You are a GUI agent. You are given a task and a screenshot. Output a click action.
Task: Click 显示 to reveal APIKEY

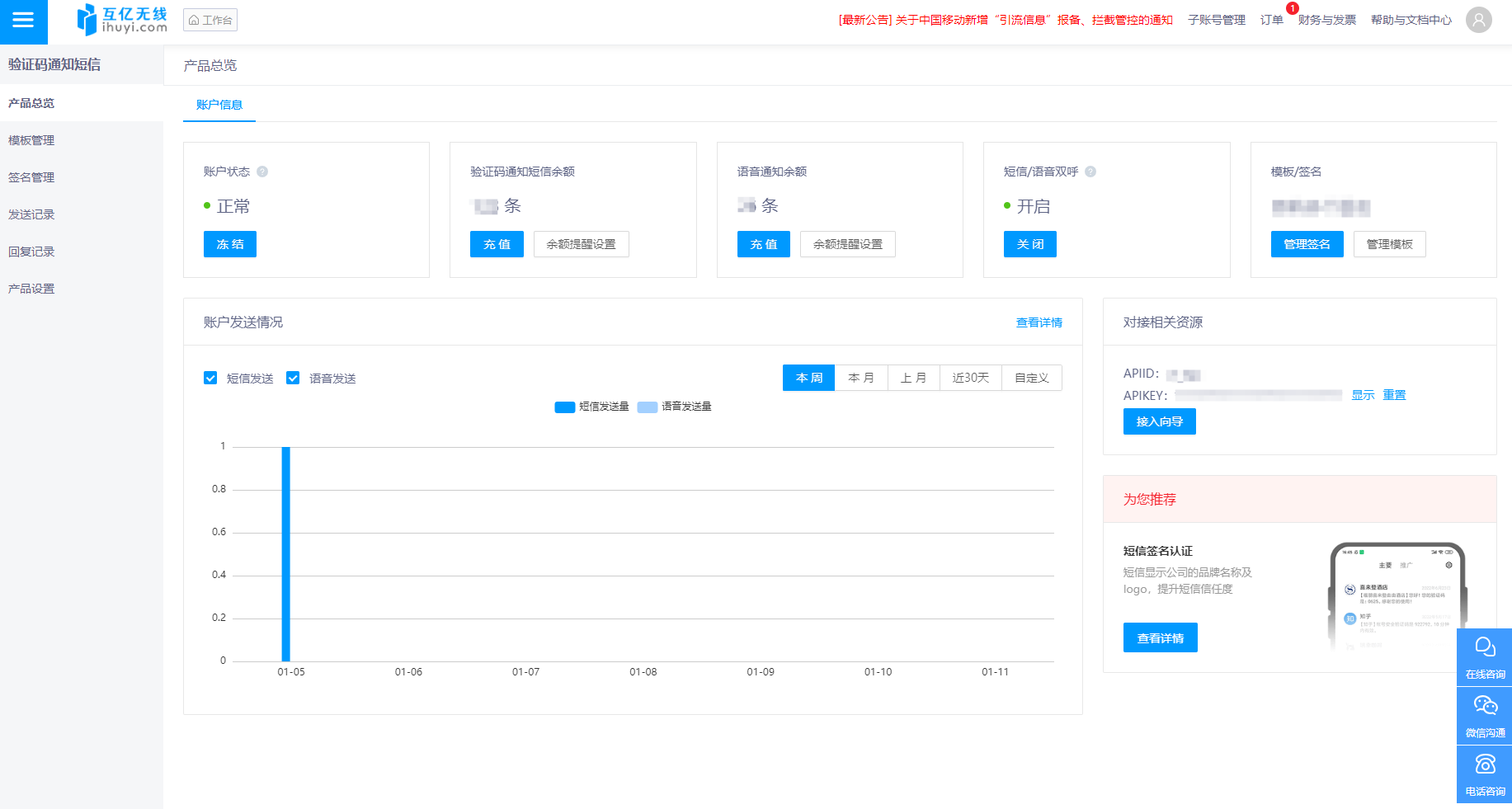(1363, 395)
